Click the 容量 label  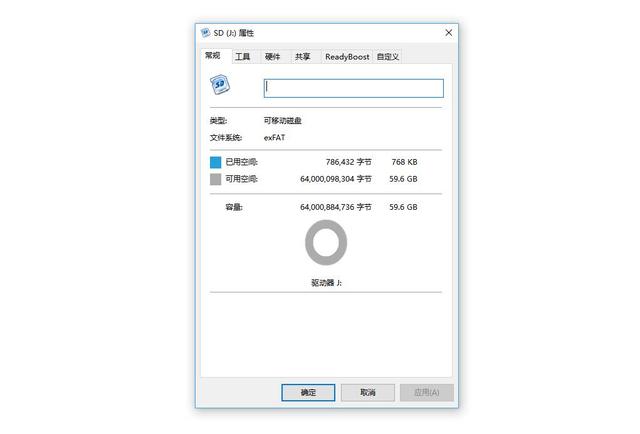[234, 207]
